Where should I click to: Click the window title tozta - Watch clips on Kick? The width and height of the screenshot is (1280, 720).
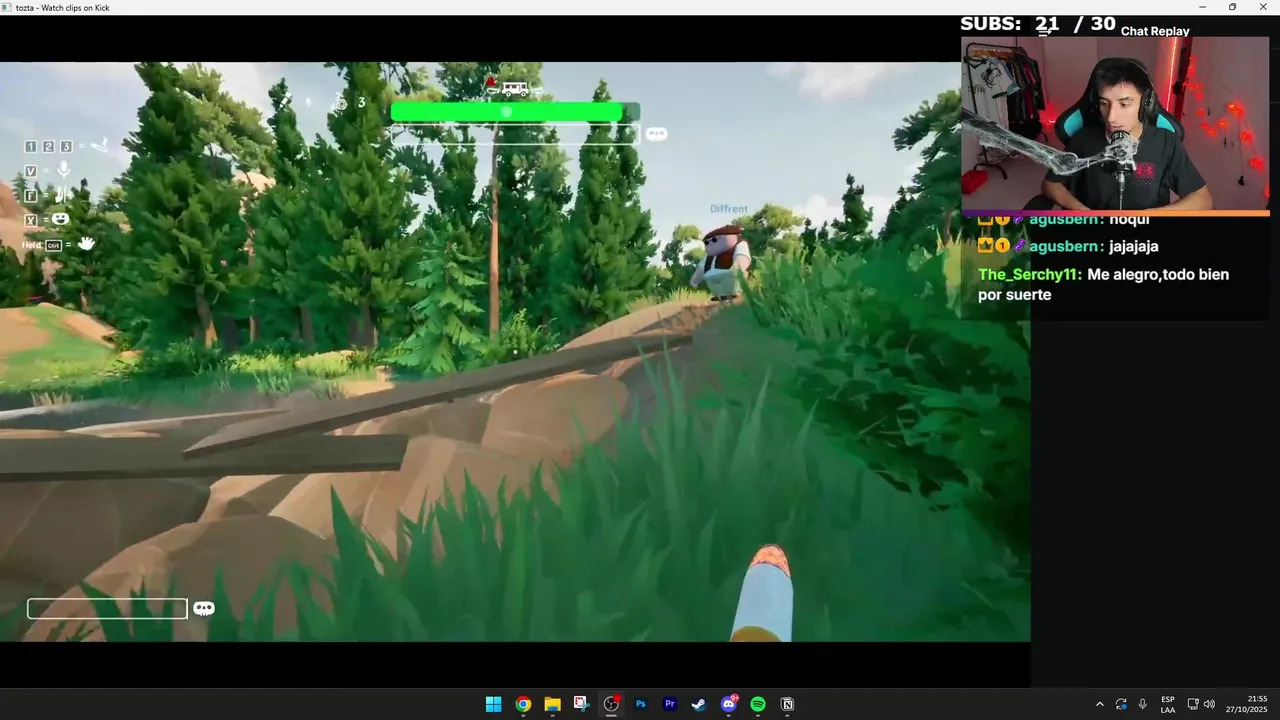[x=63, y=7]
